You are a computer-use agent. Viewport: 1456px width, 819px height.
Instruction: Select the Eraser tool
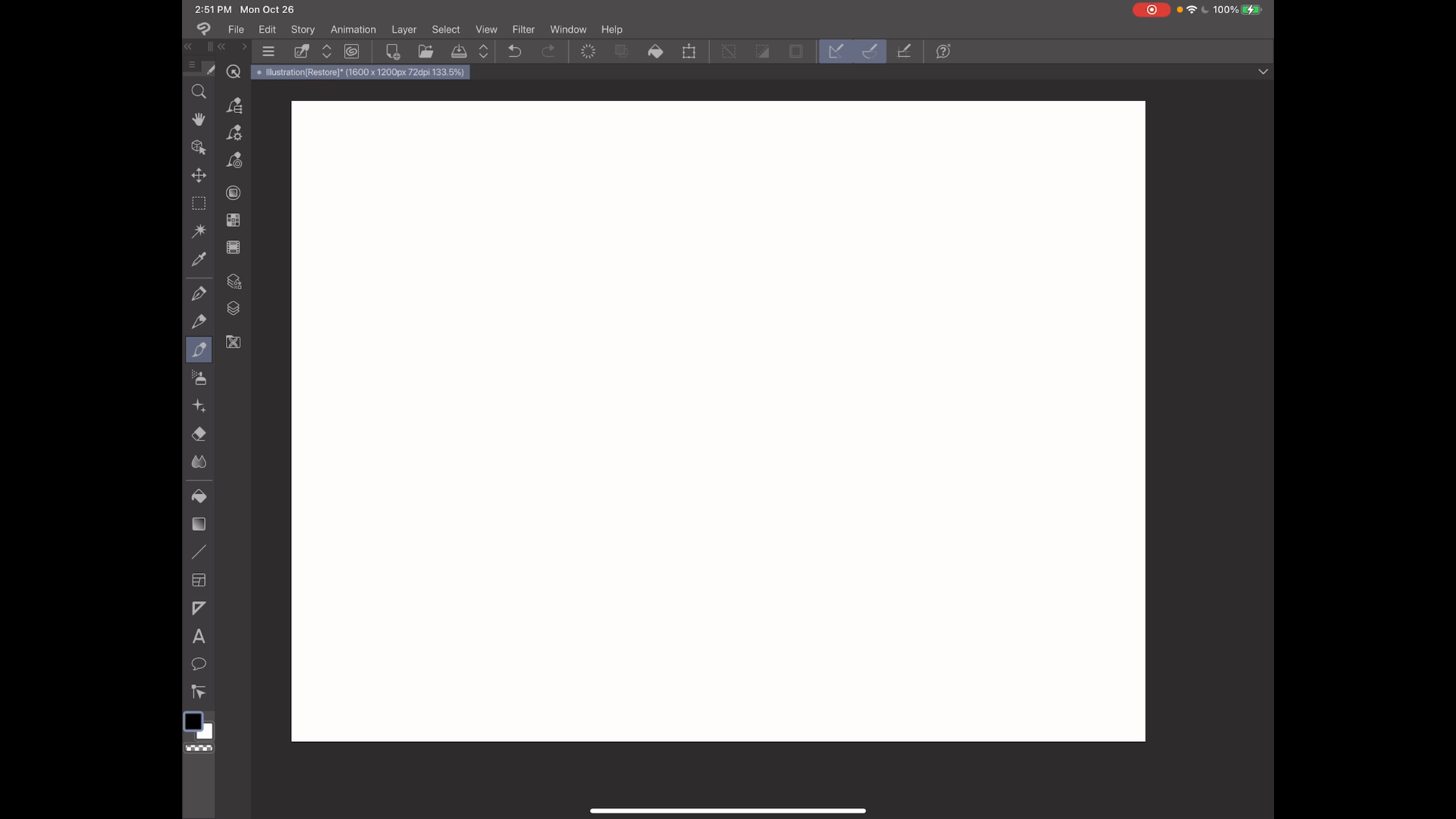(x=199, y=434)
